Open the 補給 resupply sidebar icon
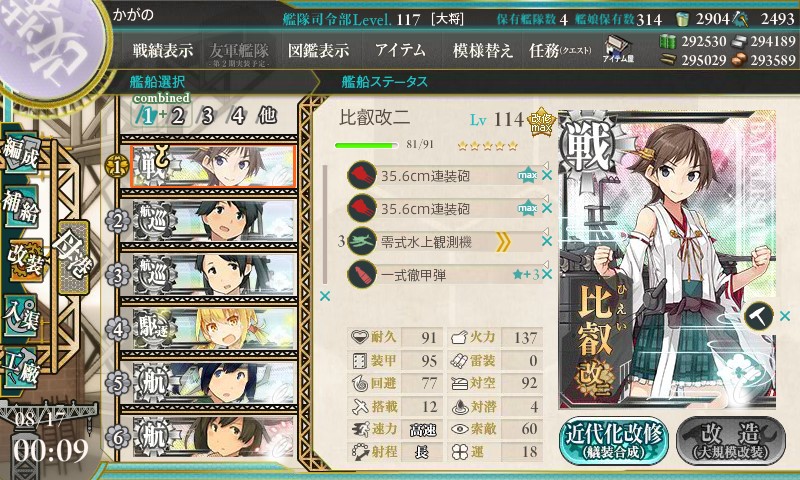The width and height of the screenshot is (800, 480). click(21, 208)
